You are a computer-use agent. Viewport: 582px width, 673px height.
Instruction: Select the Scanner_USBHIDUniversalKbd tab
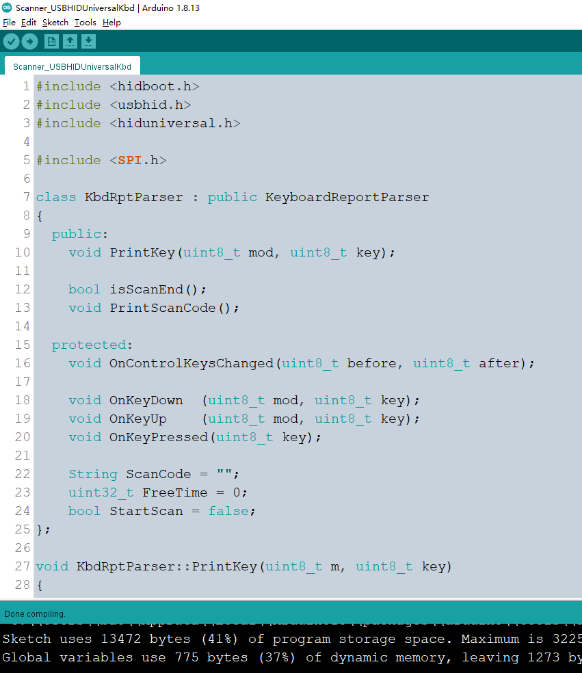point(72,67)
